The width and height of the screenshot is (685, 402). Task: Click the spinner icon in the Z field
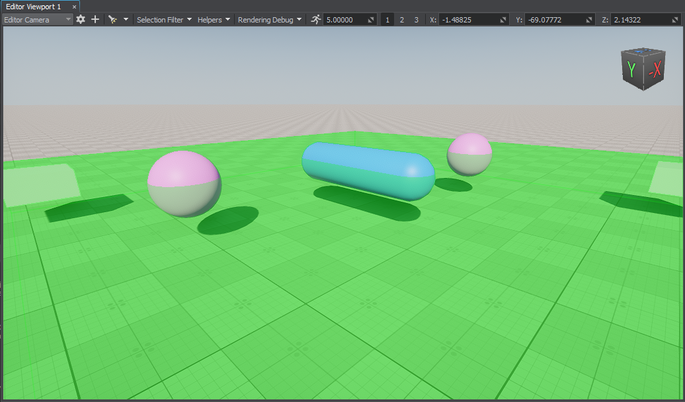[673, 19]
